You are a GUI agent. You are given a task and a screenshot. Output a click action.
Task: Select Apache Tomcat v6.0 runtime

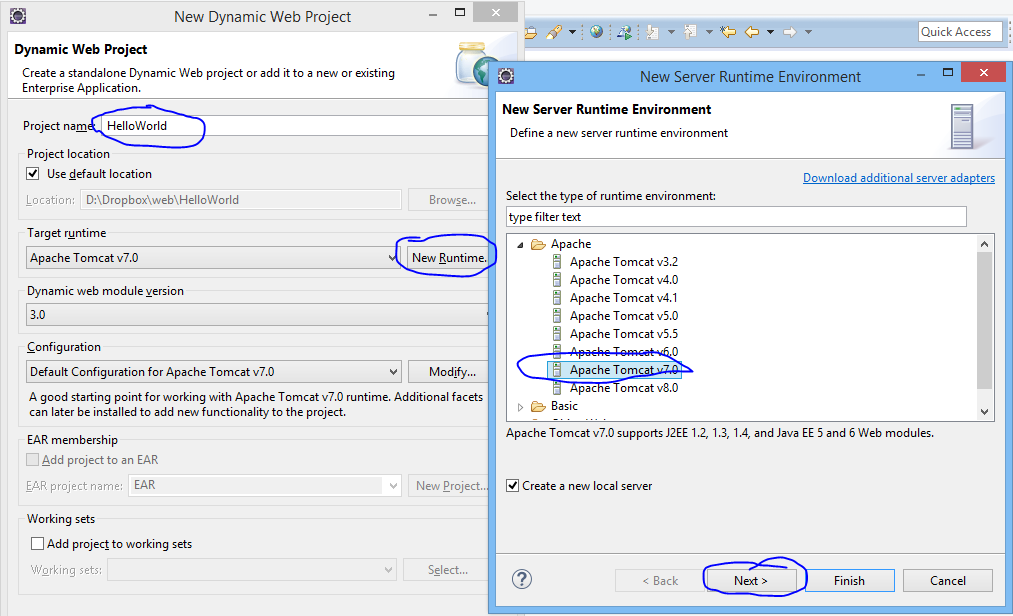click(623, 352)
